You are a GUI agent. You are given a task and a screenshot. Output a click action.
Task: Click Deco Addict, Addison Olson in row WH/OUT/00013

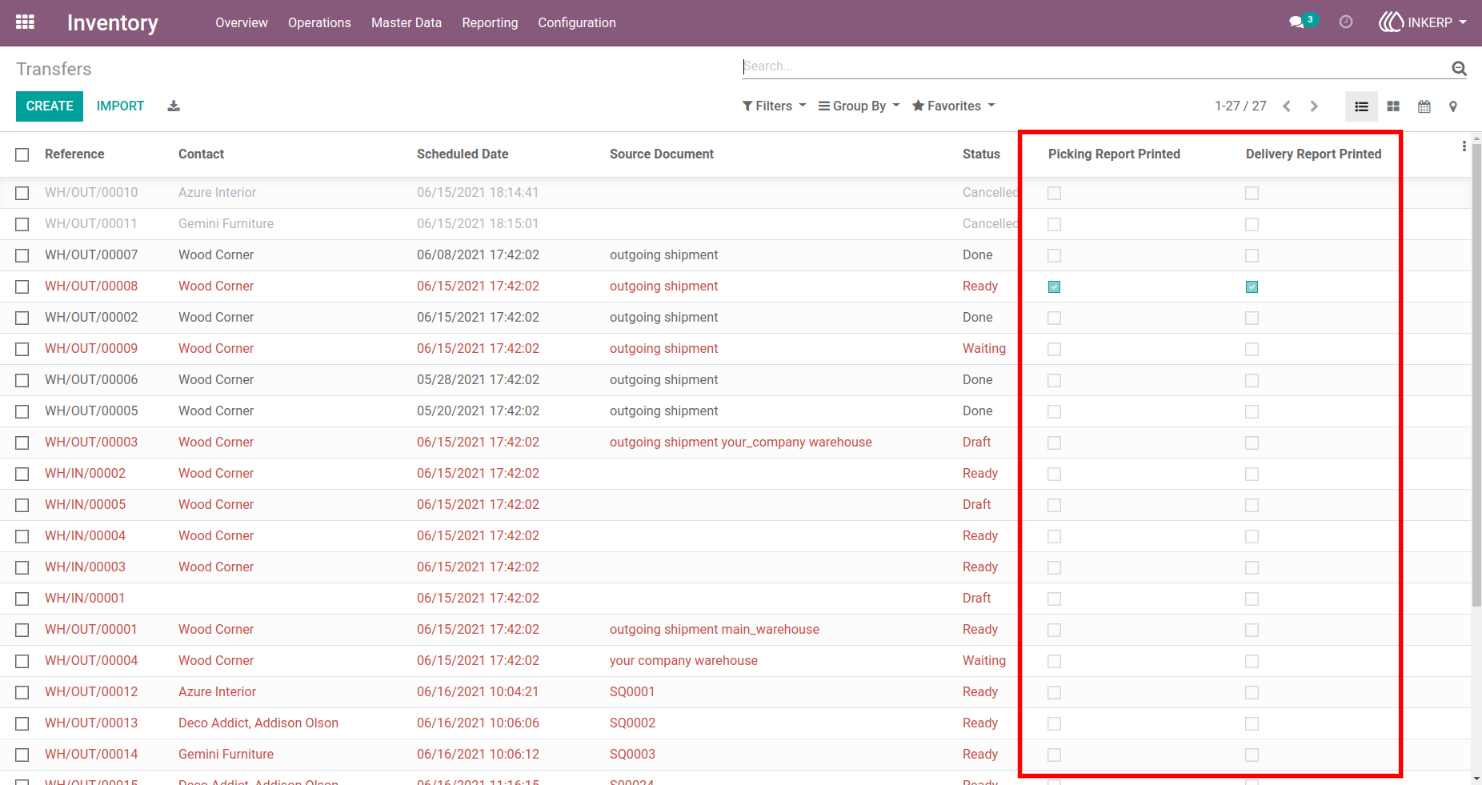tap(258, 723)
